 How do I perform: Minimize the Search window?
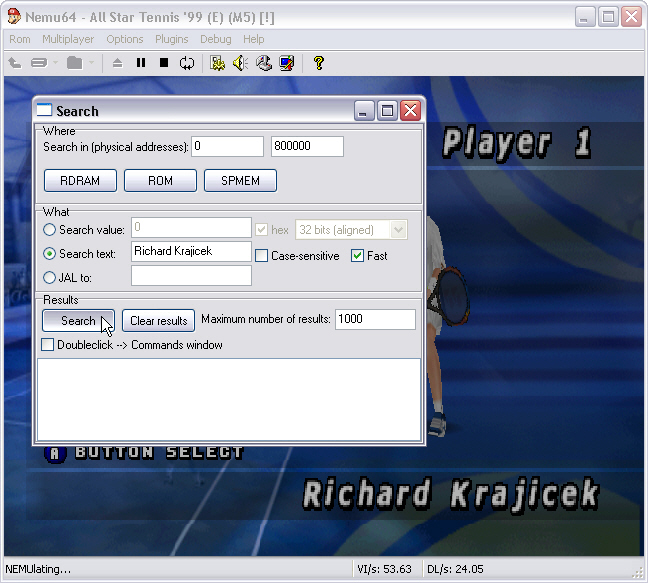click(x=364, y=111)
